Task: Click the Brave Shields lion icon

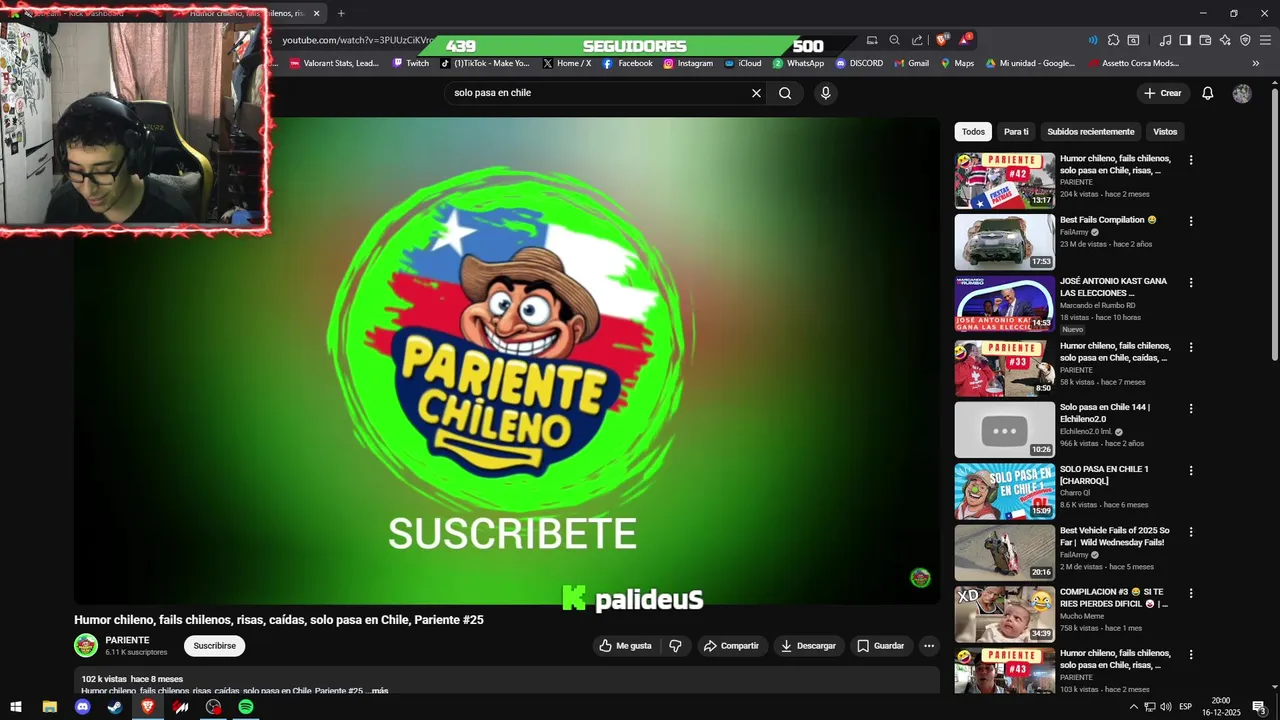Action: tap(941, 40)
